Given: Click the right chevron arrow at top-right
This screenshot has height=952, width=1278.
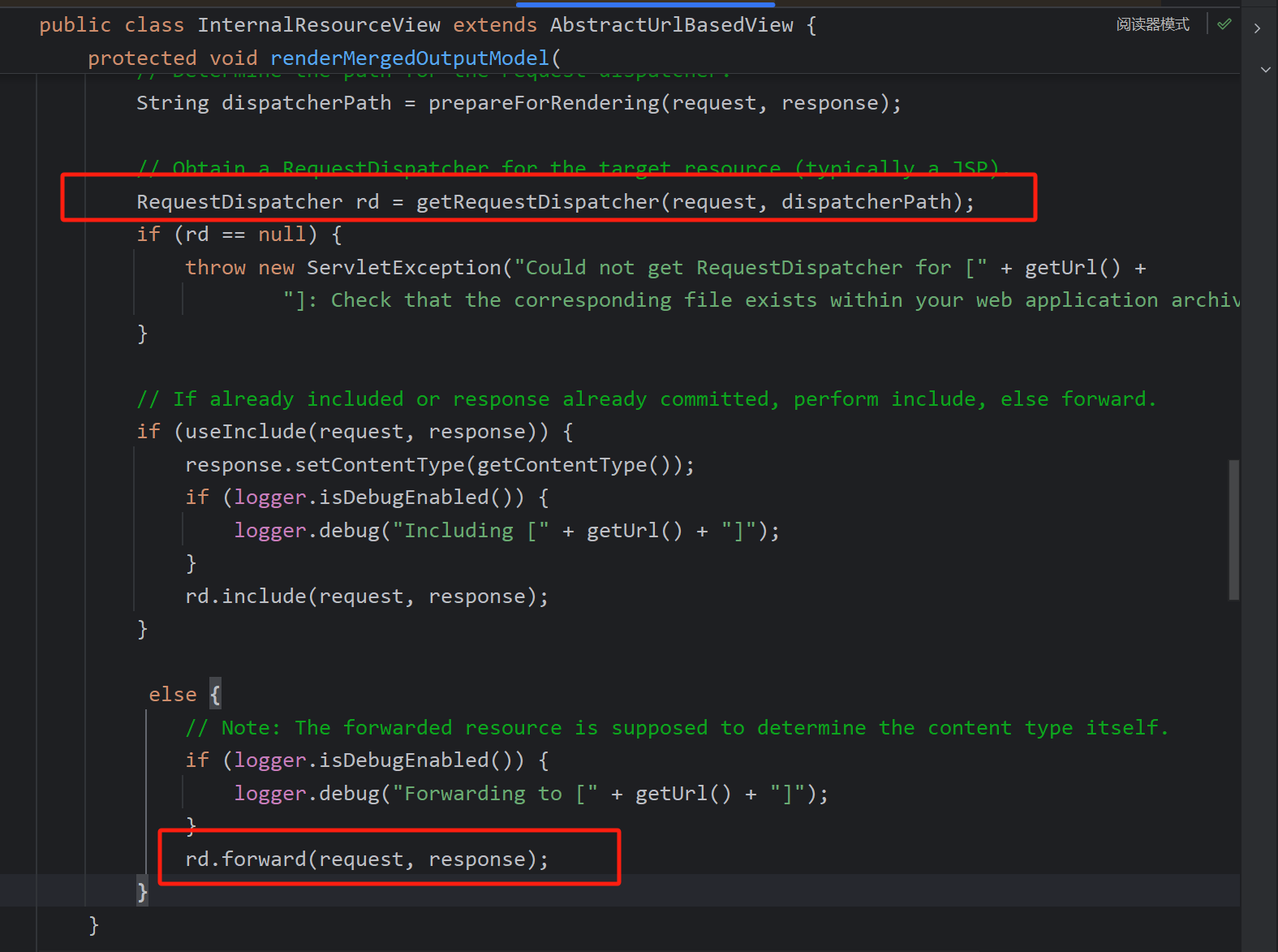Looking at the screenshot, I should pyautogui.click(x=1257, y=28).
